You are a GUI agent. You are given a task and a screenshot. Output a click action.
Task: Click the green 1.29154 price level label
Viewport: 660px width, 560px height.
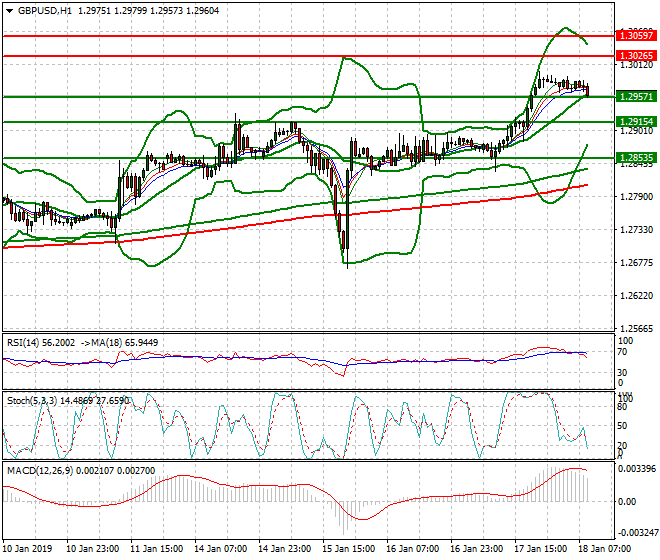click(x=636, y=121)
